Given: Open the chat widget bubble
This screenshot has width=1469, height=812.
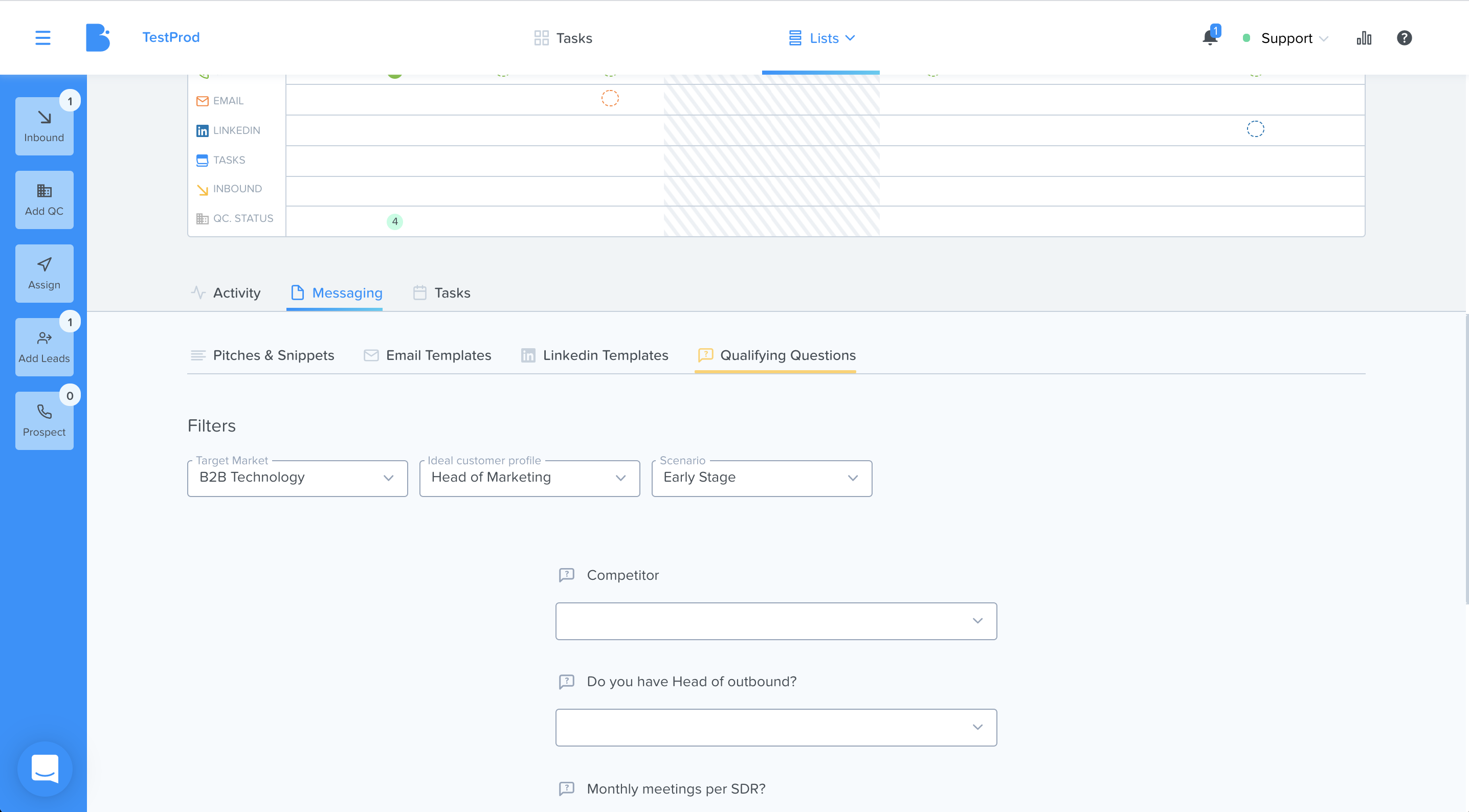Looking at the screenshot, I should click(x=44, y=769).
